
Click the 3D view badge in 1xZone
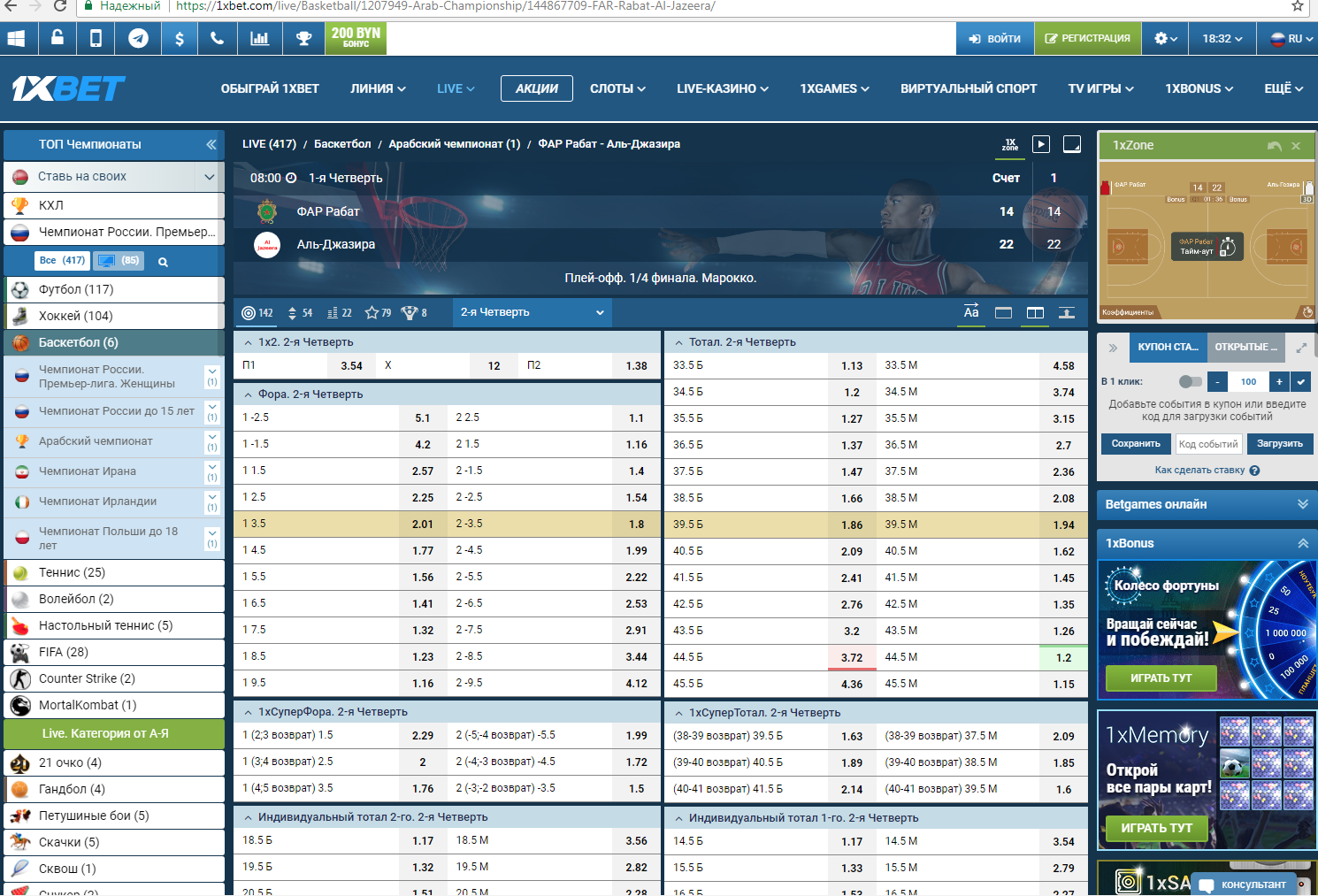(1307, 199)
